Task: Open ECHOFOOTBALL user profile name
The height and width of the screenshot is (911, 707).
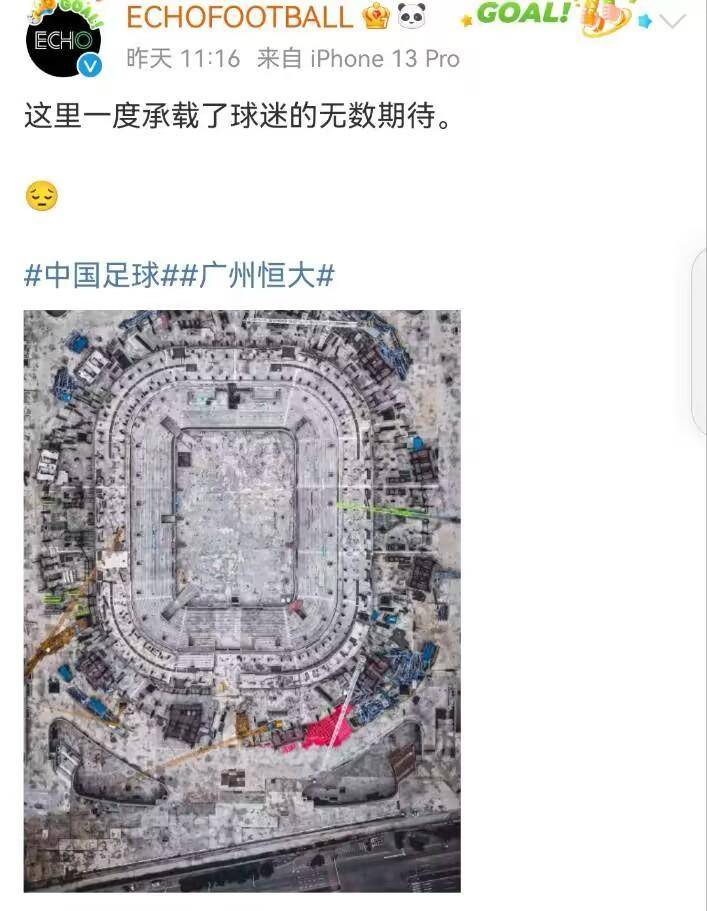Action: [x=239, y=17]
